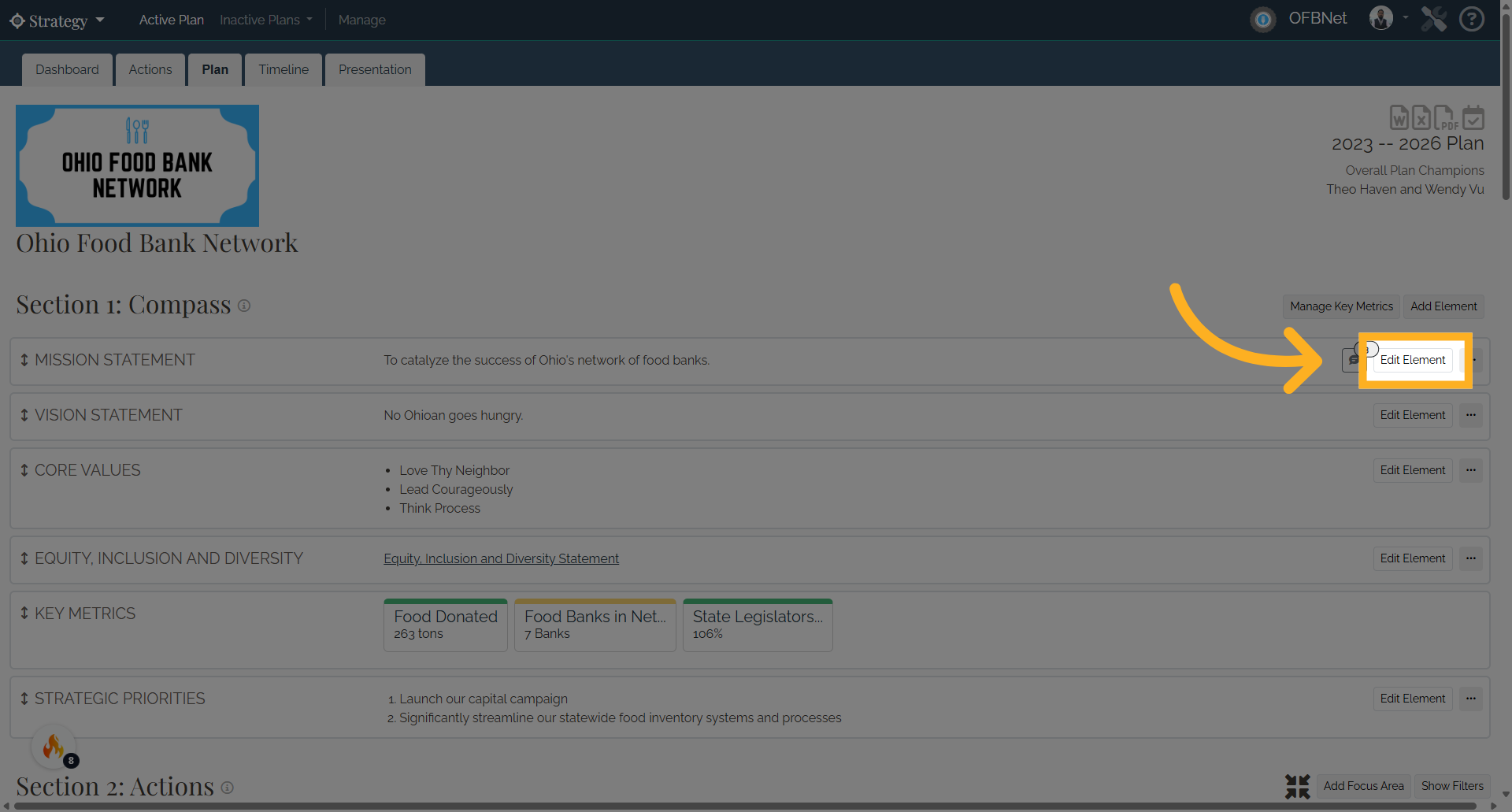The width and height of the screenshot is (1512, 812).
Task: Open more options for Equity, Inclusion and Diversity
Action: tap(1471, 558)
